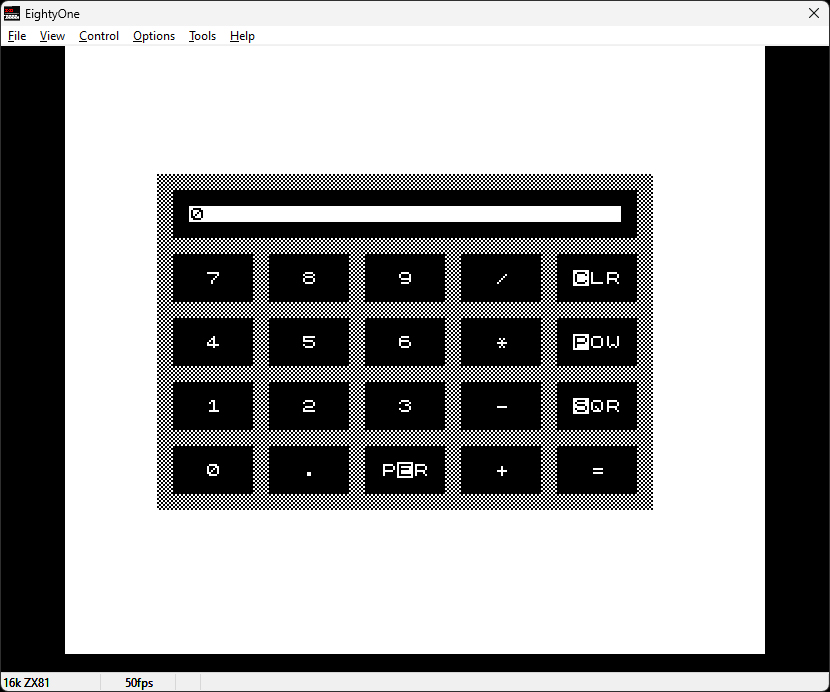This screenshot has height=692, width=830.
Task: Open the Tools menu
Action: click(x=202, y=35)
